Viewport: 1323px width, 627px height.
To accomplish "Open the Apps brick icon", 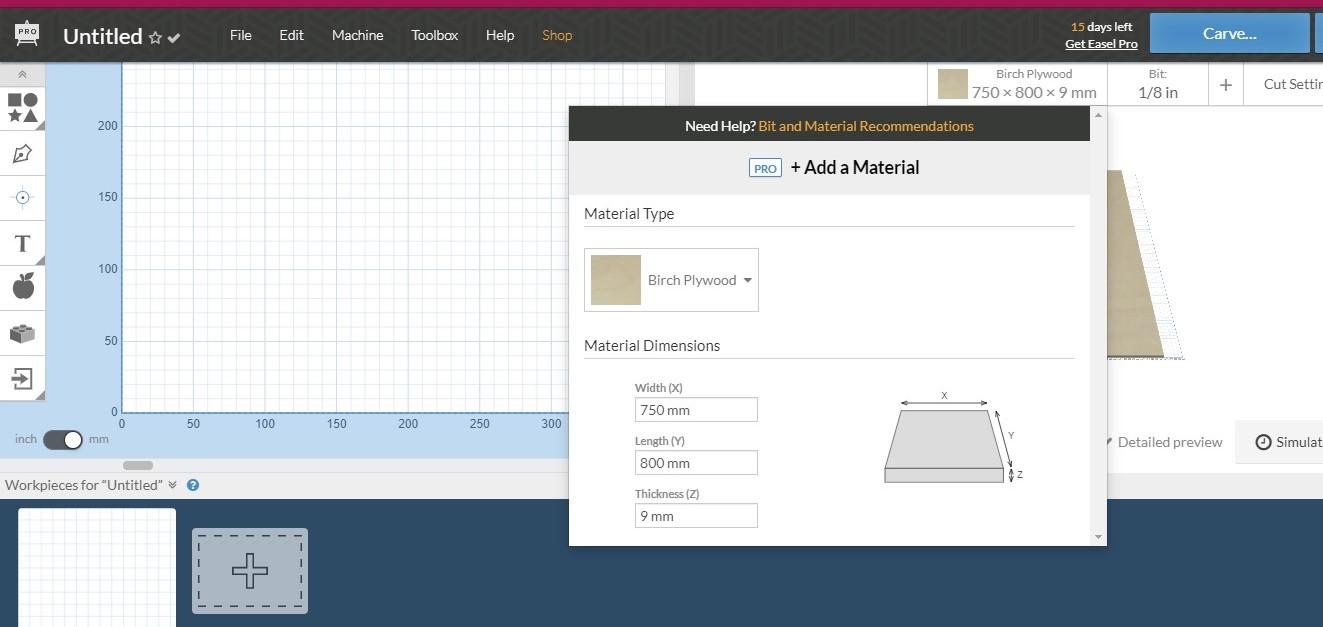I will point(23,333).
